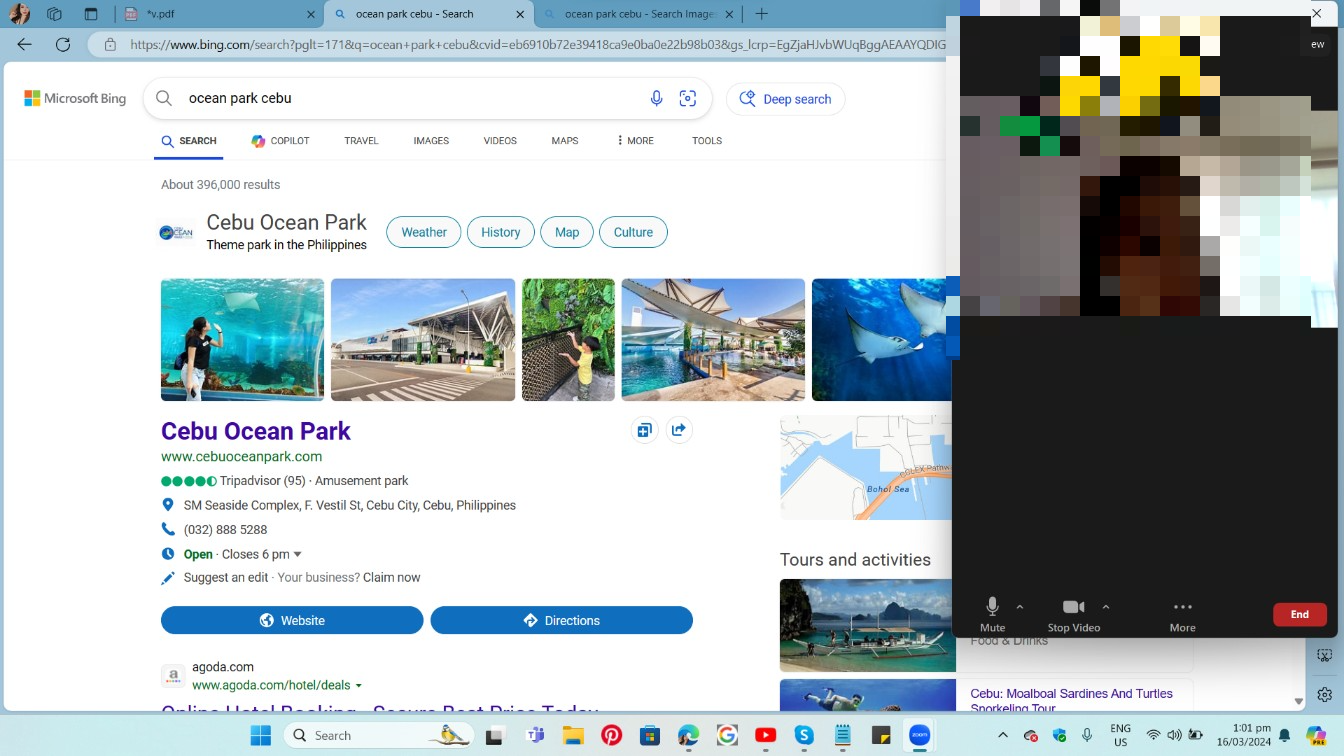Click the Culture chip
Image resolution: width=1344 pixels, height=756 pixels.
pos(633,232)
